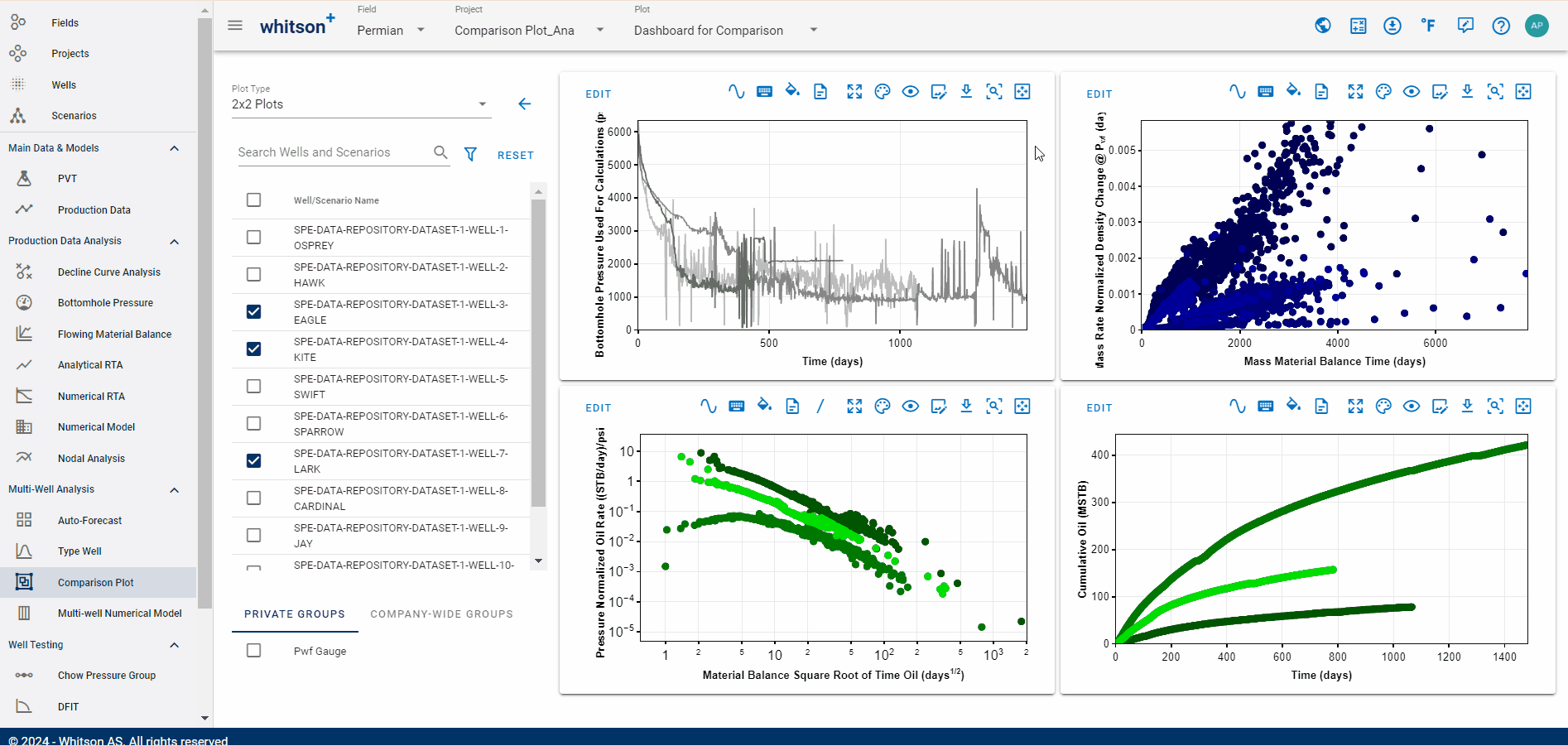The image size is (1568, 746).
Task: Collapse the Multi-Well Analysis section
Action: pyautogui.click(x=174, y=490)
